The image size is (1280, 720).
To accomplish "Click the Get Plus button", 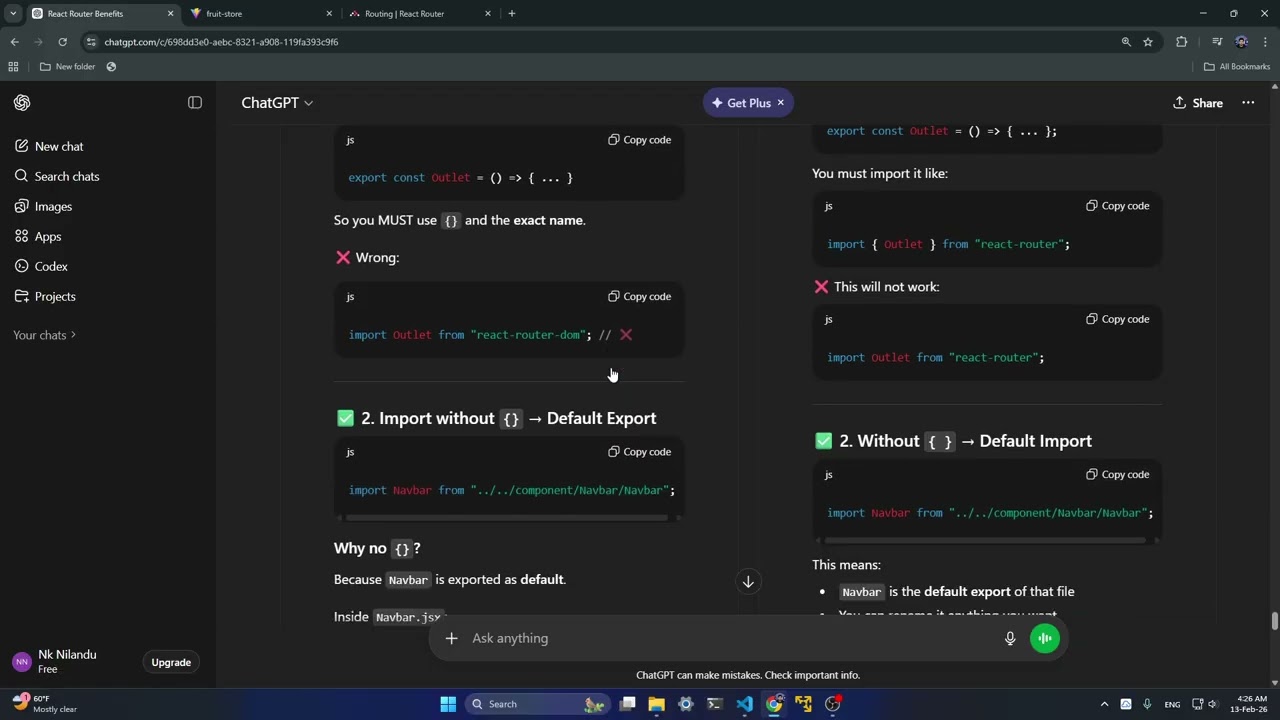I will pyautogui.click(x=741, y=103).
